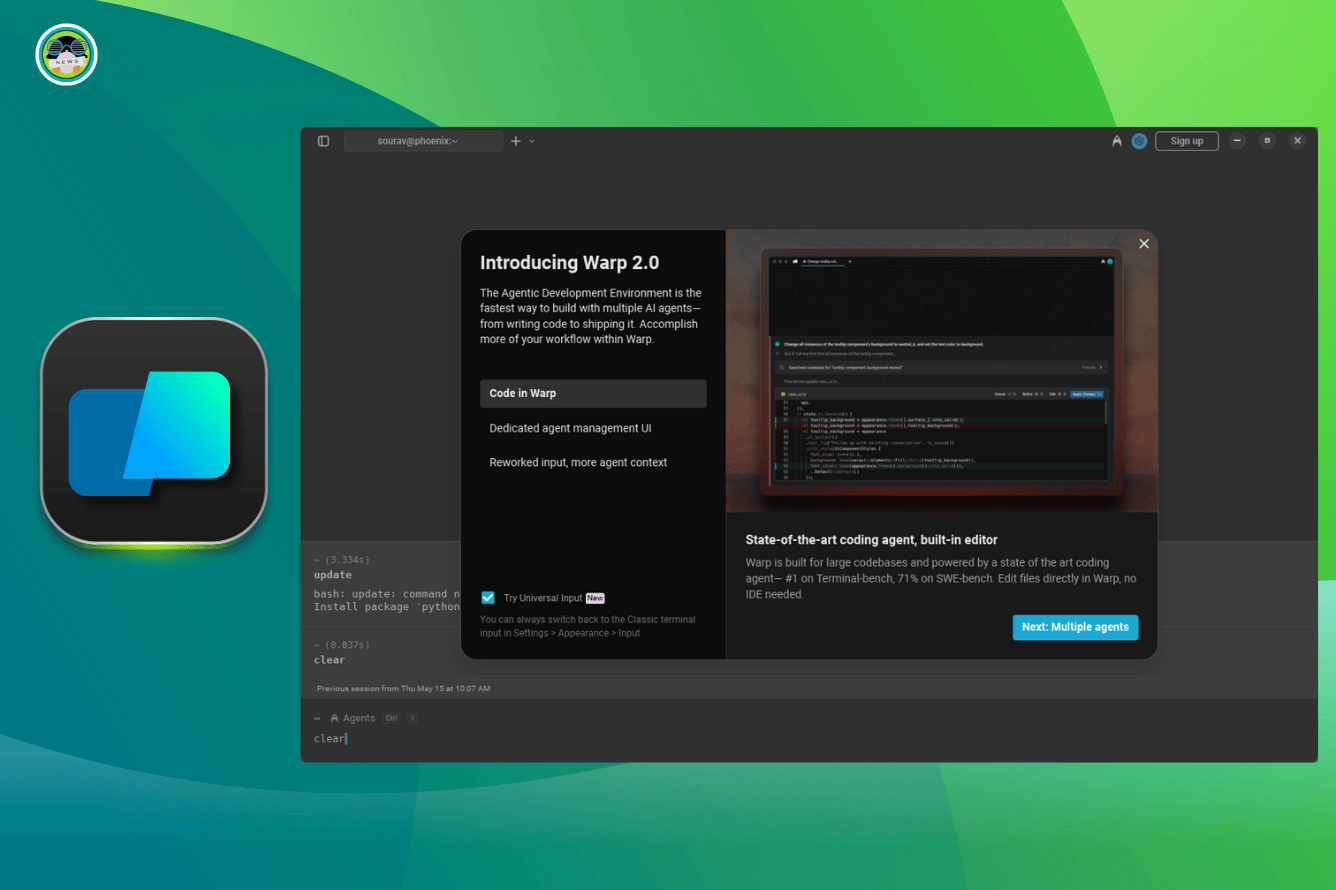Image resolution: width=1336 pixels, height=890 pixels.
Task: Select the Code in Warp item
Action: [x=592, y=393]
